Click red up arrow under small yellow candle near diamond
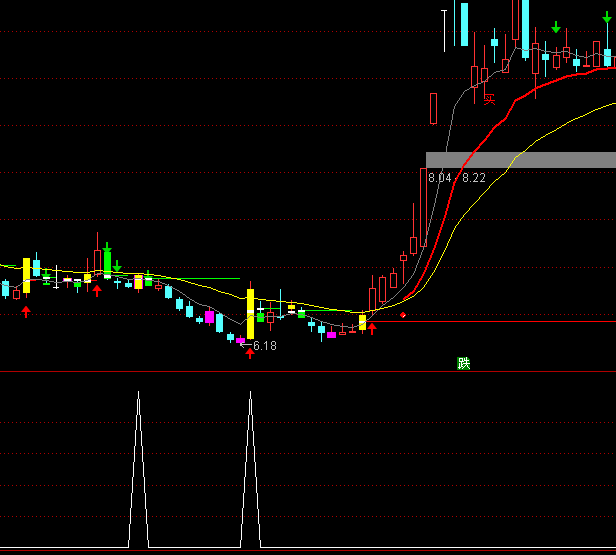 coord(372,328)
